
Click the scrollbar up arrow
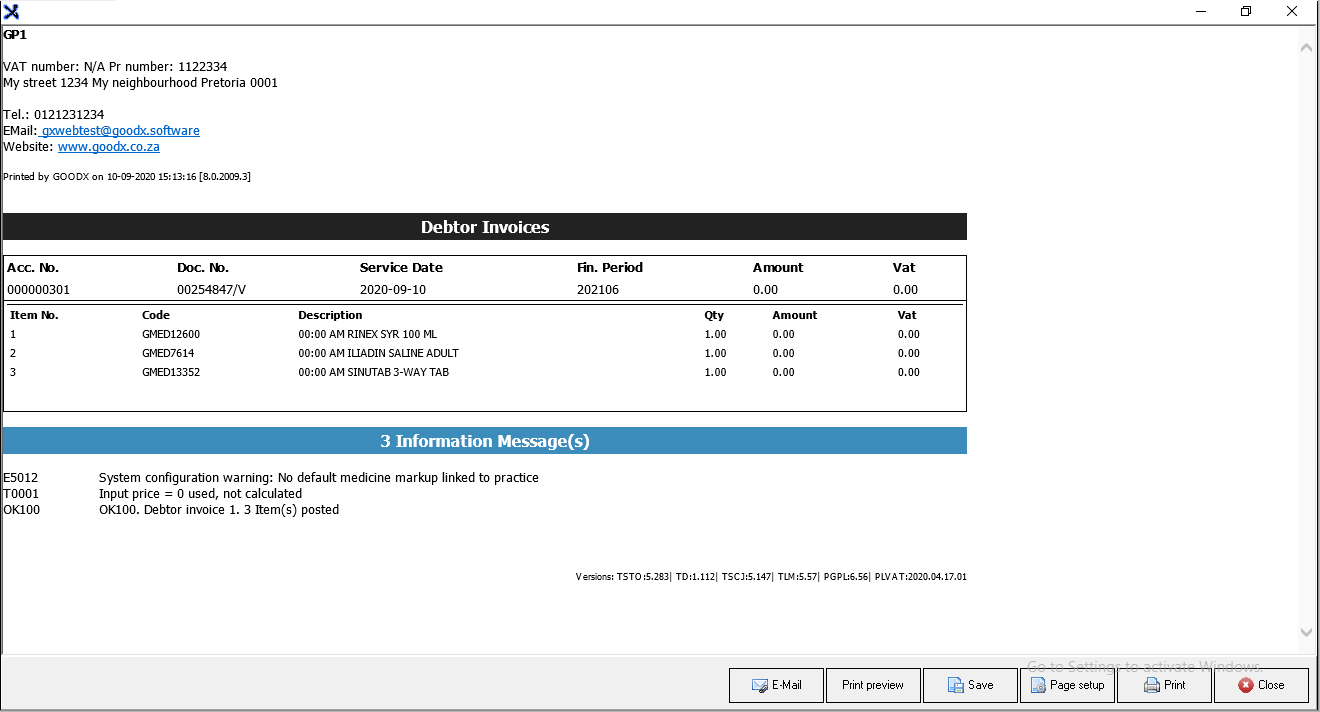(1306, 47)
